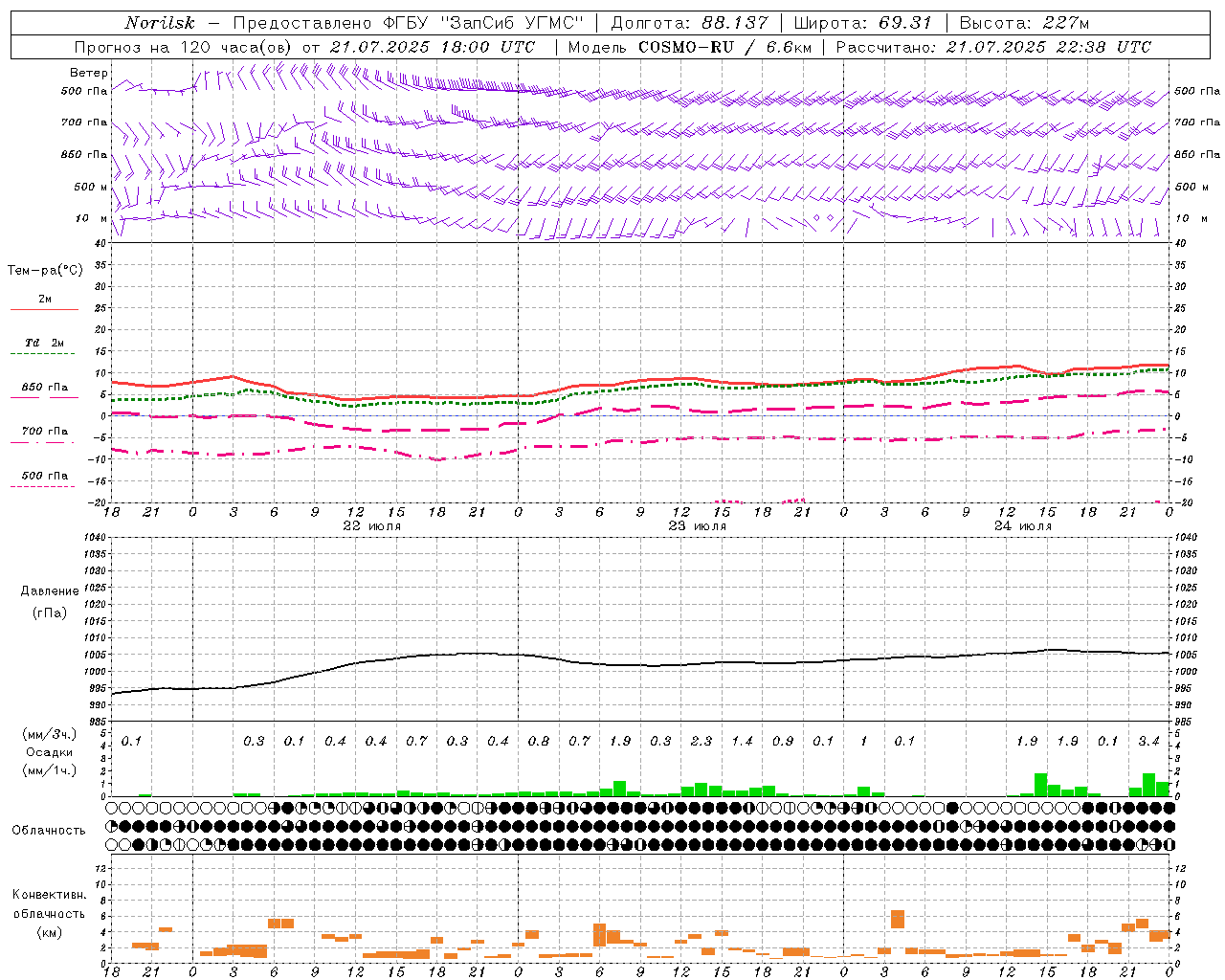Click the -20 tick on right temperature axis

click(1181, 502)
